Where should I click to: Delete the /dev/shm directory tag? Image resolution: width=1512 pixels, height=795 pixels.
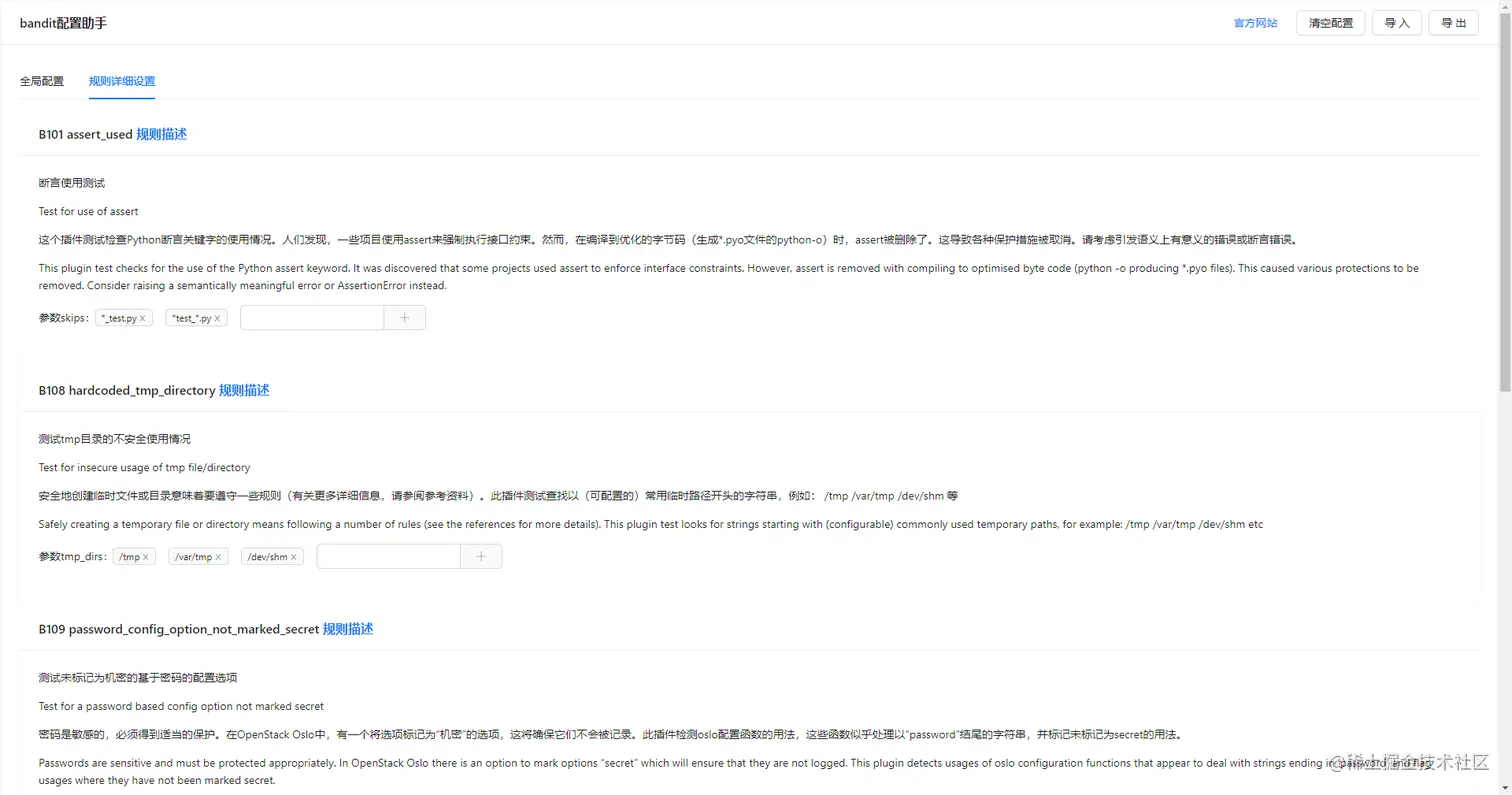coord(294,557)
